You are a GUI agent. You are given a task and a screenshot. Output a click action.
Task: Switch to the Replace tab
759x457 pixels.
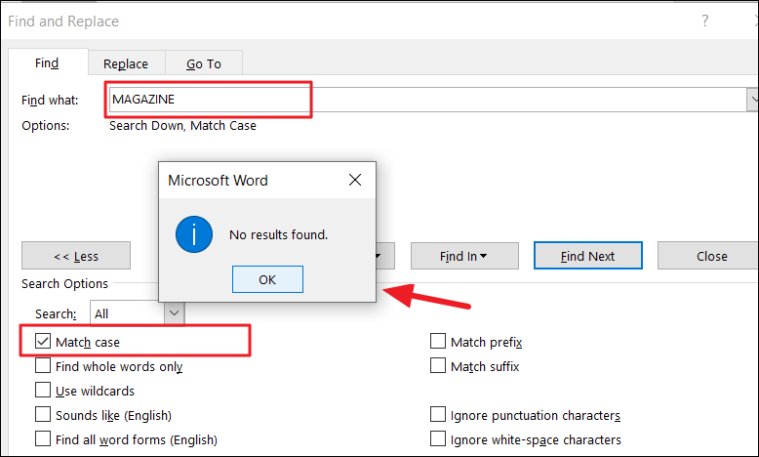pyautogui.click(x=126, y=63)
